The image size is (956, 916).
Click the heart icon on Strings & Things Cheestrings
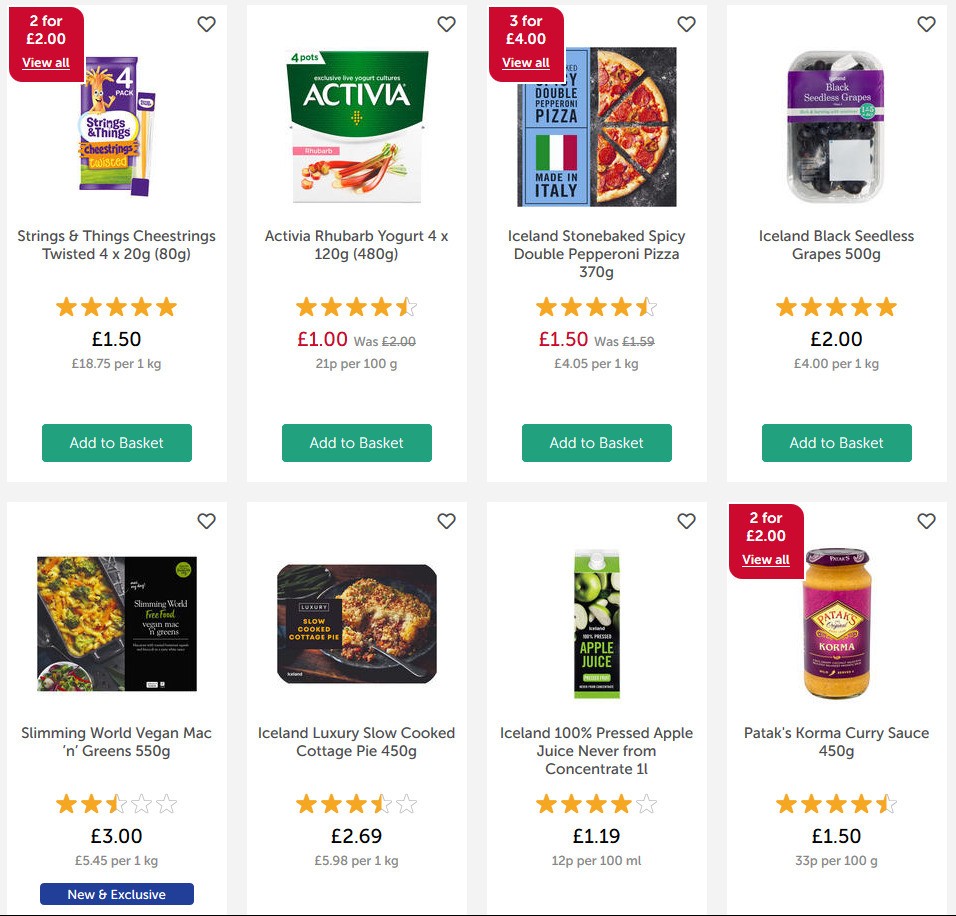tap(206, 23)
